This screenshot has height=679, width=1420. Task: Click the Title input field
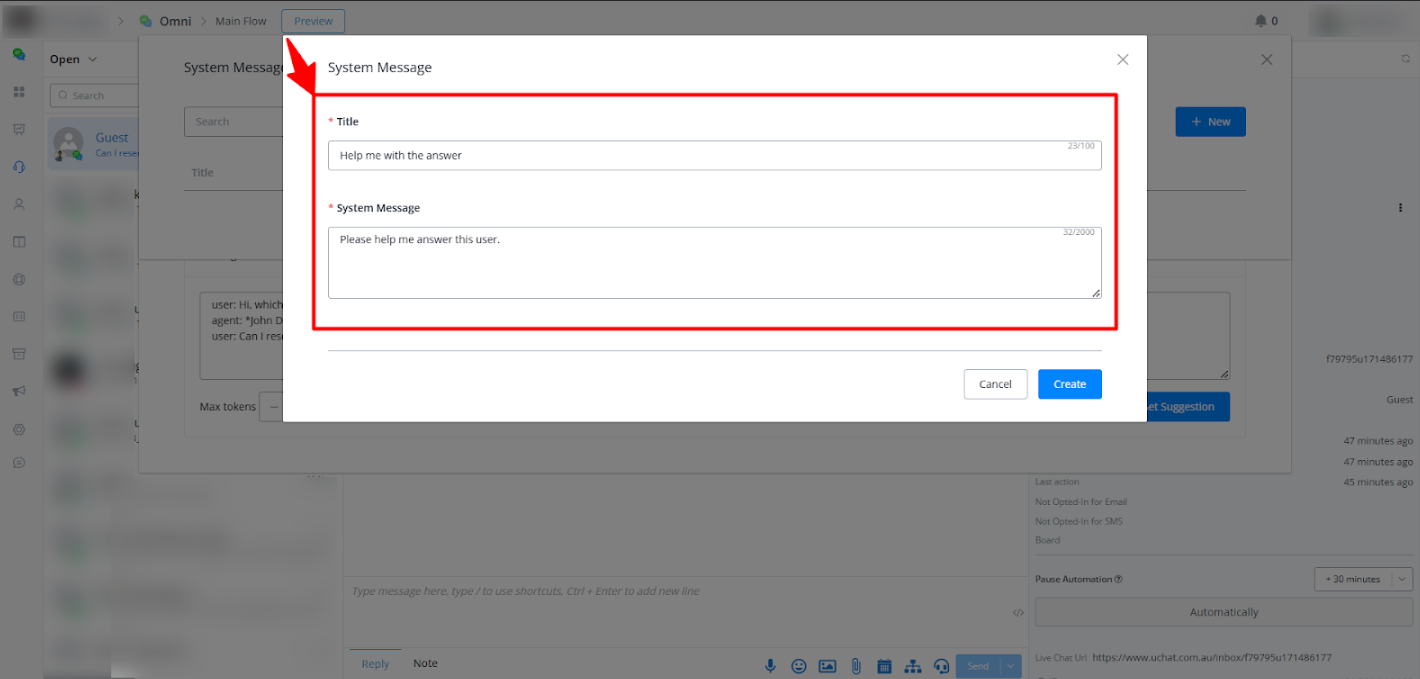(714, 156)
